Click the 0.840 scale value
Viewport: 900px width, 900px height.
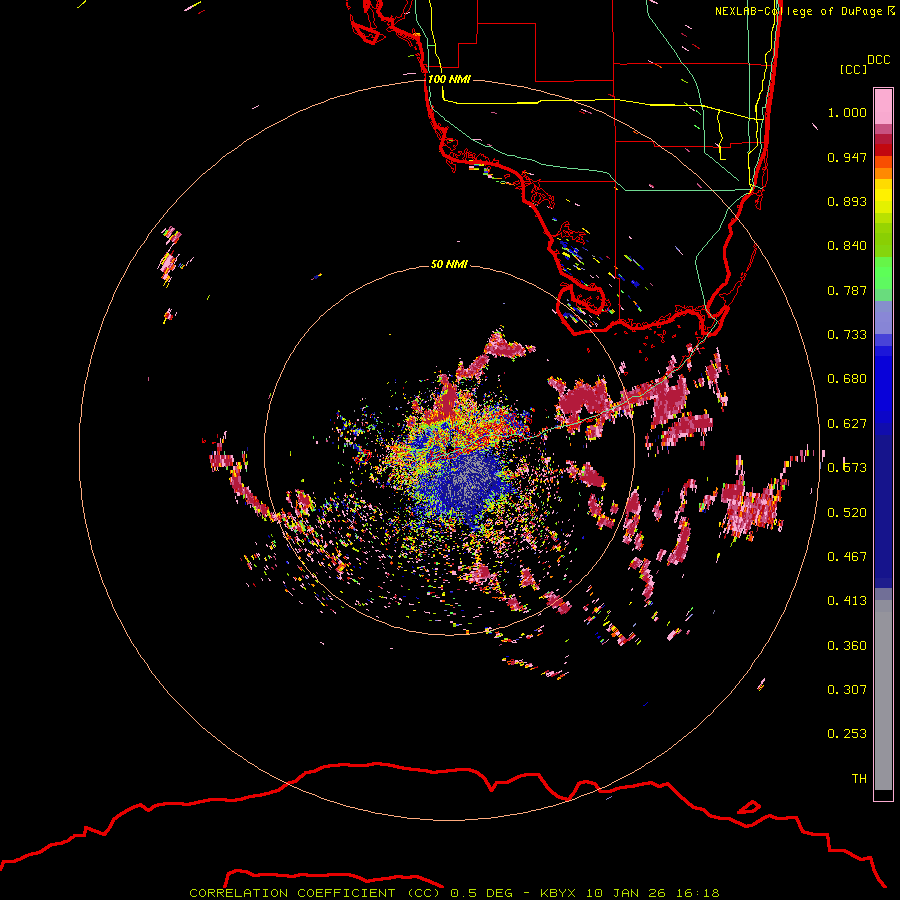point(847,246)
